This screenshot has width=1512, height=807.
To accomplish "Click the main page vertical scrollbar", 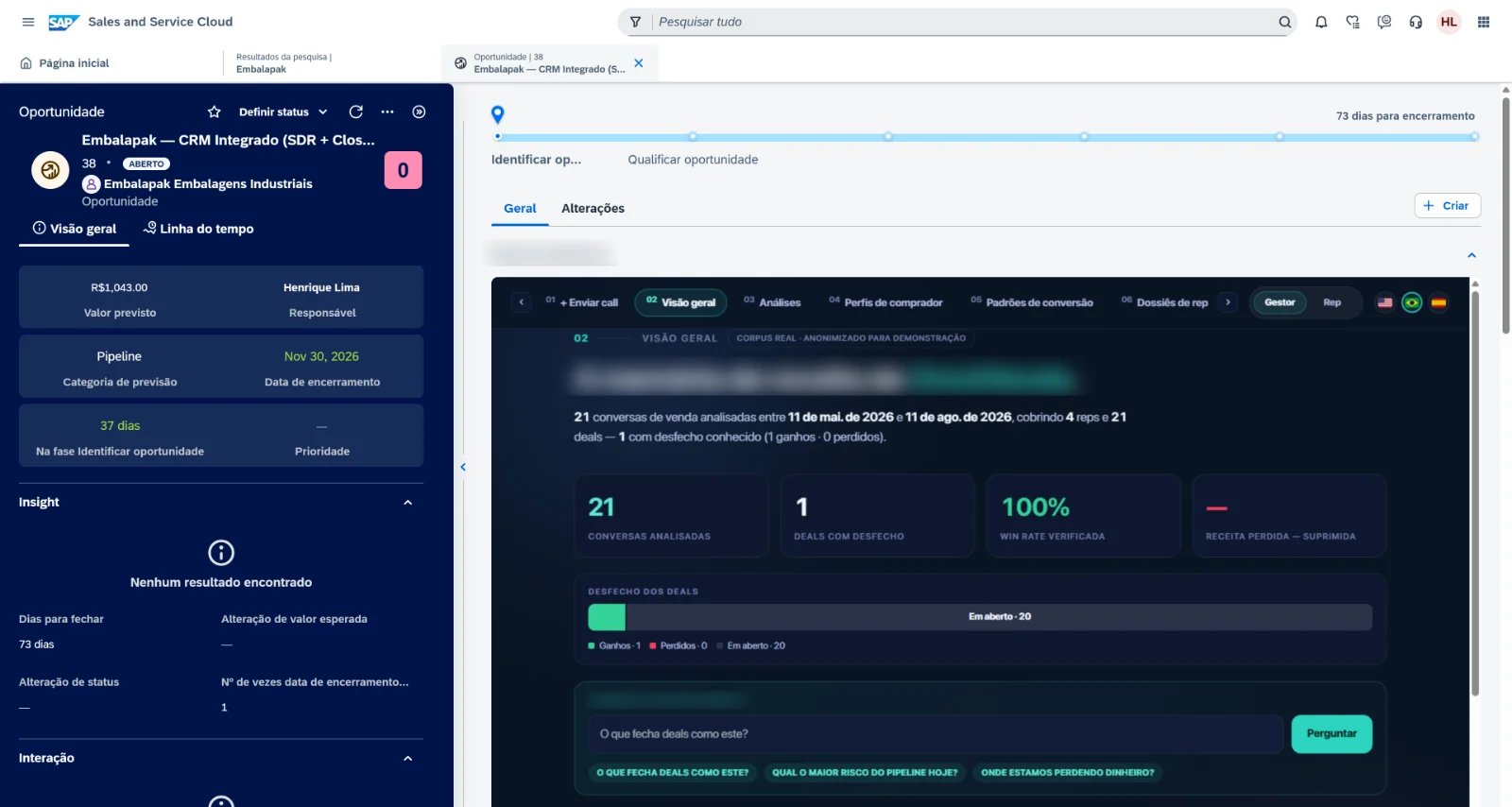I will pyautogui.click(x=1506, y=215).
